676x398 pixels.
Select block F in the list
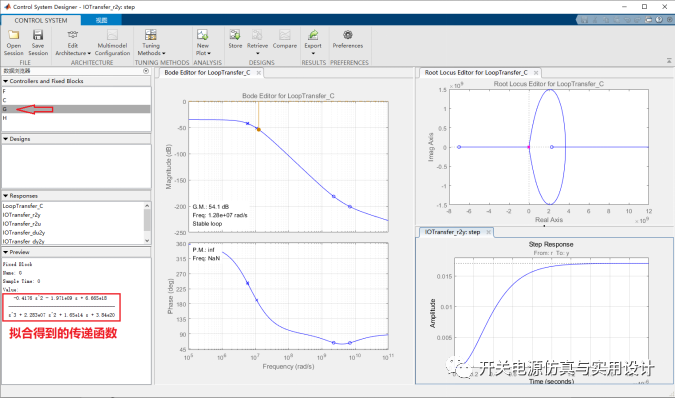click(76, 91)
